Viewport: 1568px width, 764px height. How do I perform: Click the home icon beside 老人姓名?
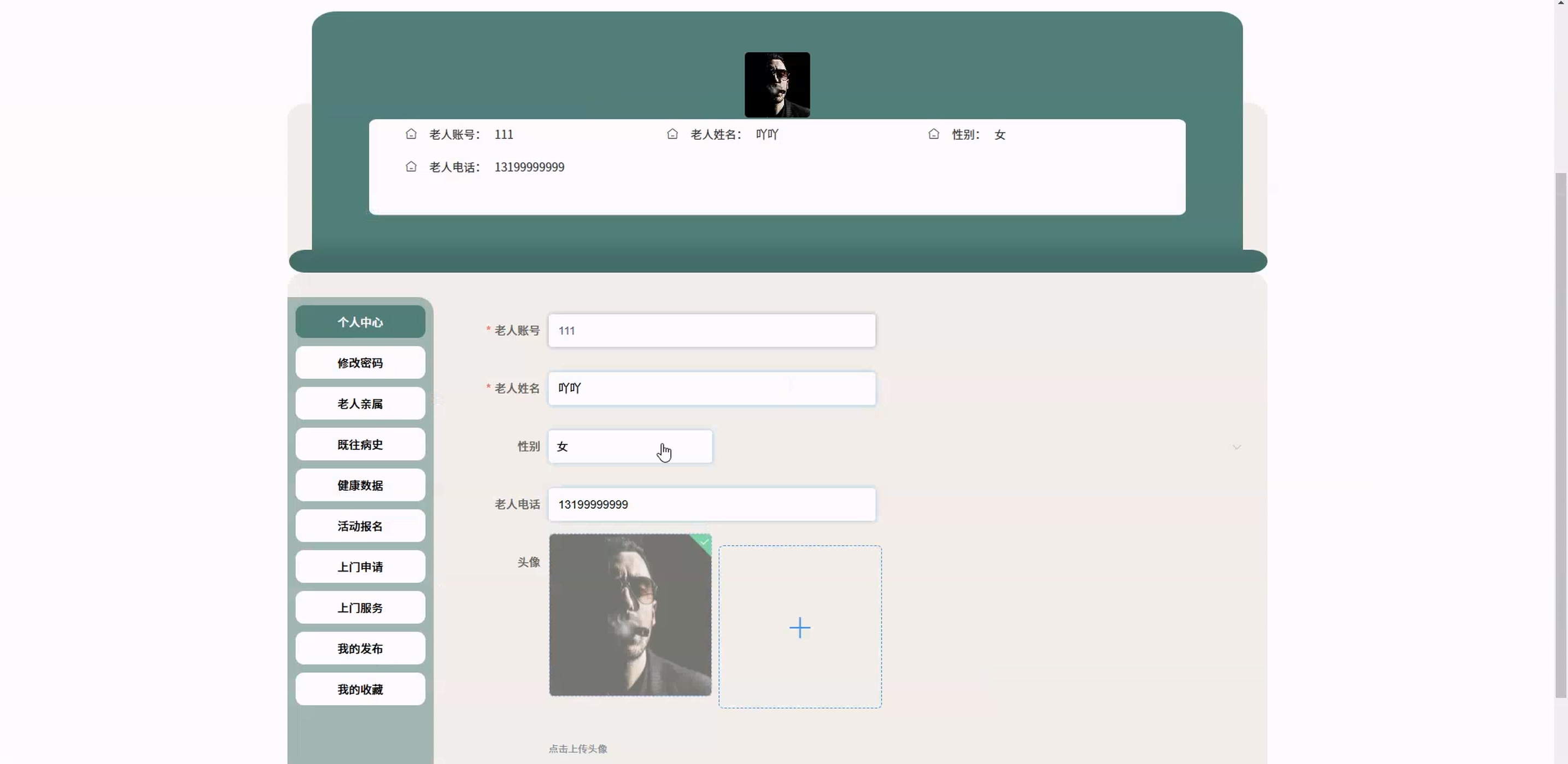672,134
